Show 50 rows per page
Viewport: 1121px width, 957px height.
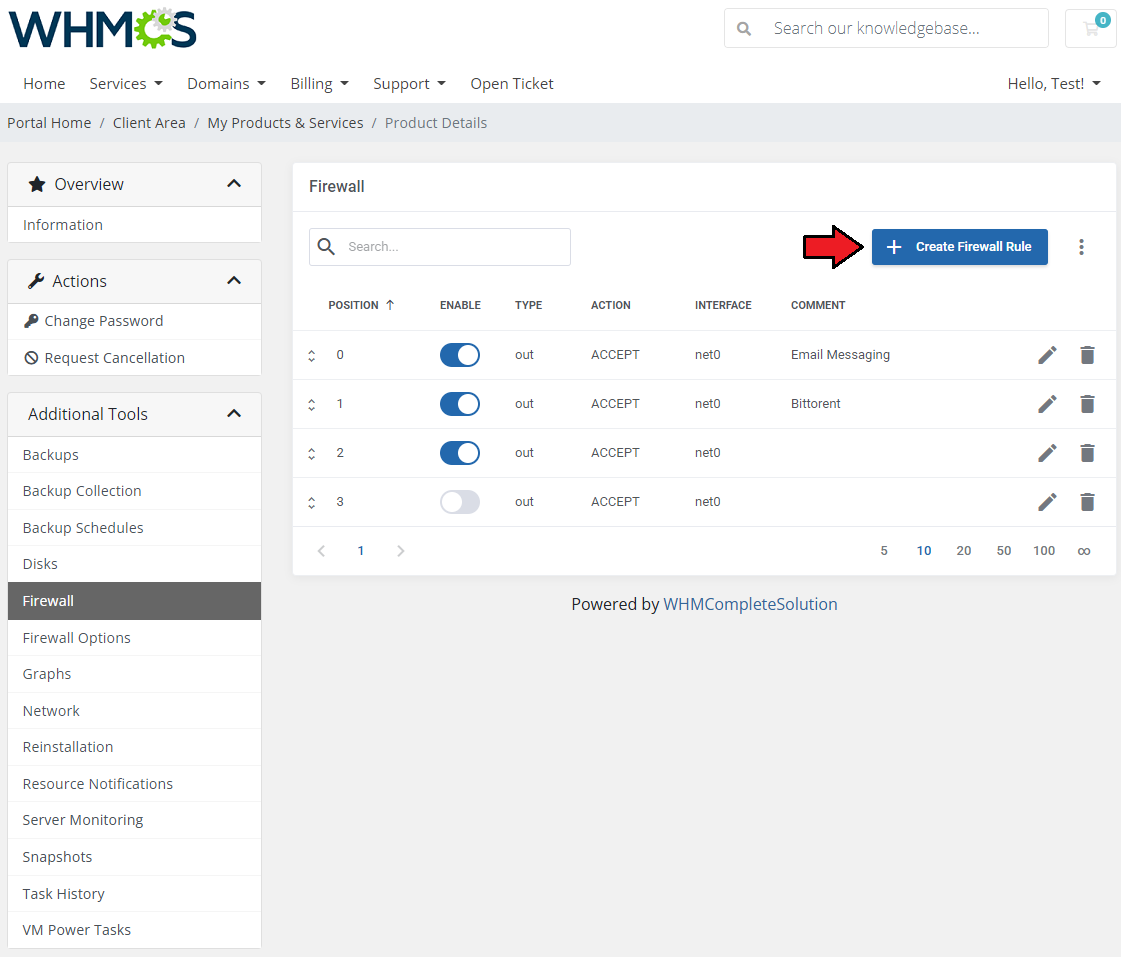[x=1004, y=551]
